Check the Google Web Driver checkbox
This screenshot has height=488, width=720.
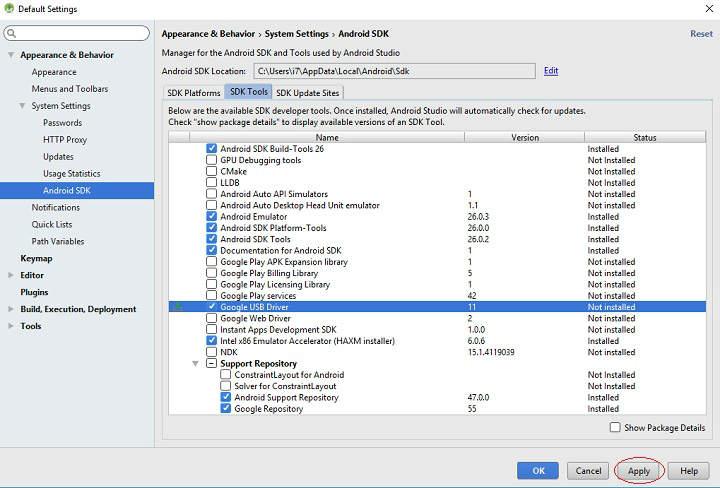coord(211,318)
